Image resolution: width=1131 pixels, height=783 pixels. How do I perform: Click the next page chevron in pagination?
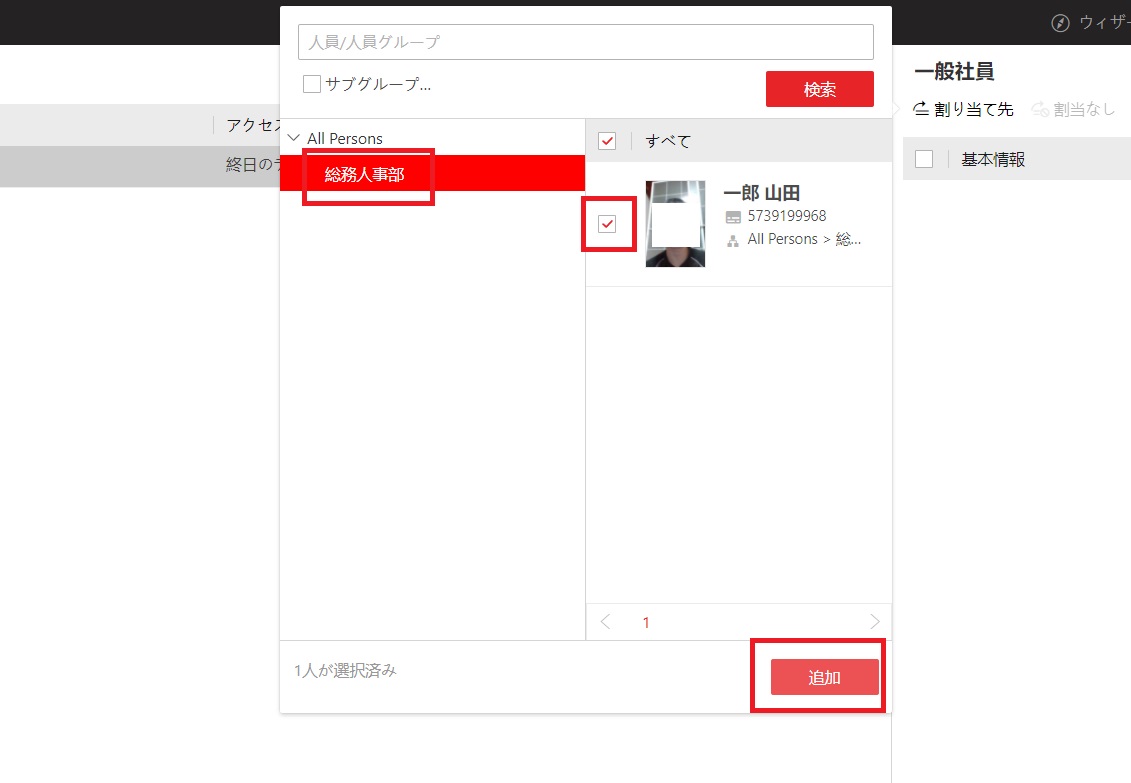[874, 621]
